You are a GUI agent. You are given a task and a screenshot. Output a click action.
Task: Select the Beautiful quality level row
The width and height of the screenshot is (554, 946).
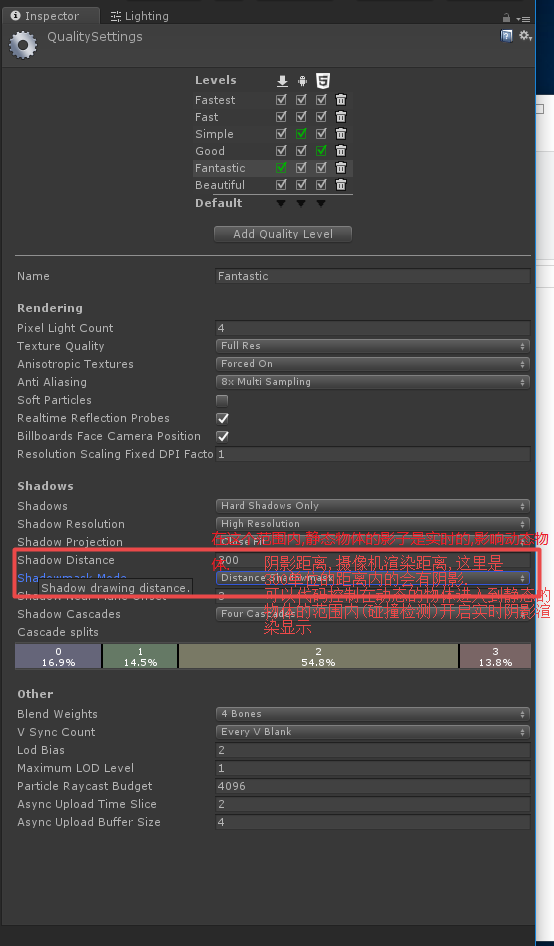[273, 185]
